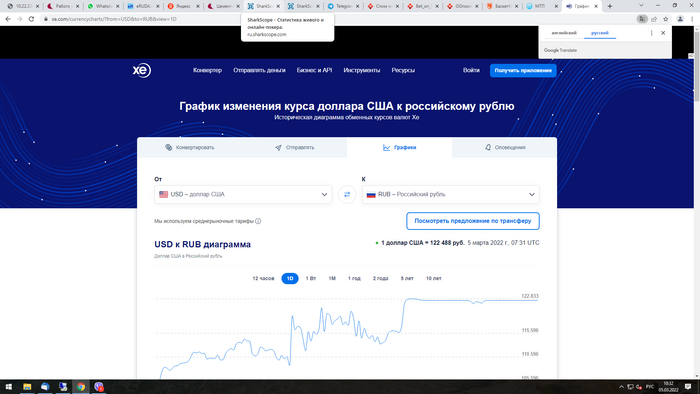
Task: Click the info icon next to mid-market rates note
Action: [x=258, y=221]
